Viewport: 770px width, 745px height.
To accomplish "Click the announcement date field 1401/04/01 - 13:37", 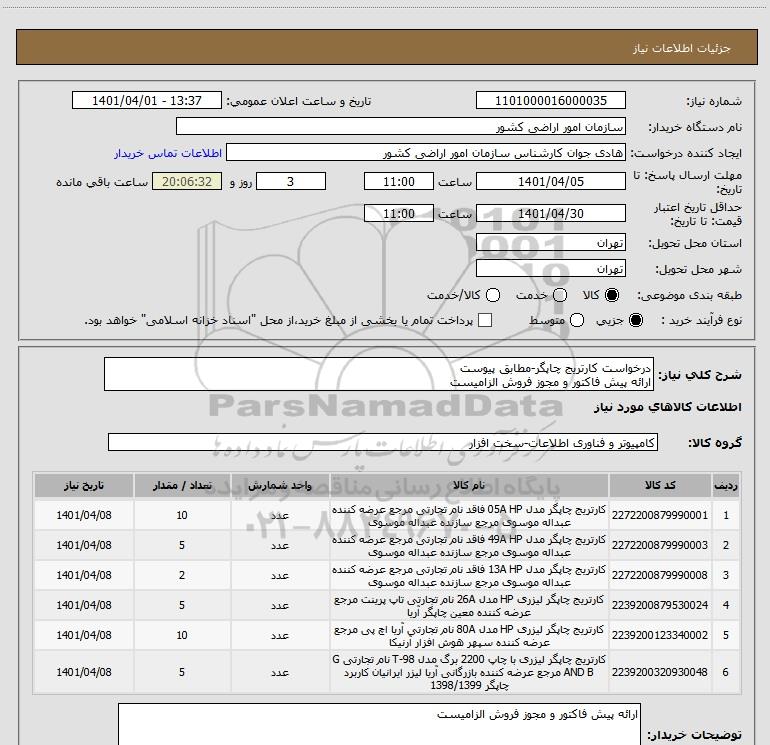I will [147, 100].
